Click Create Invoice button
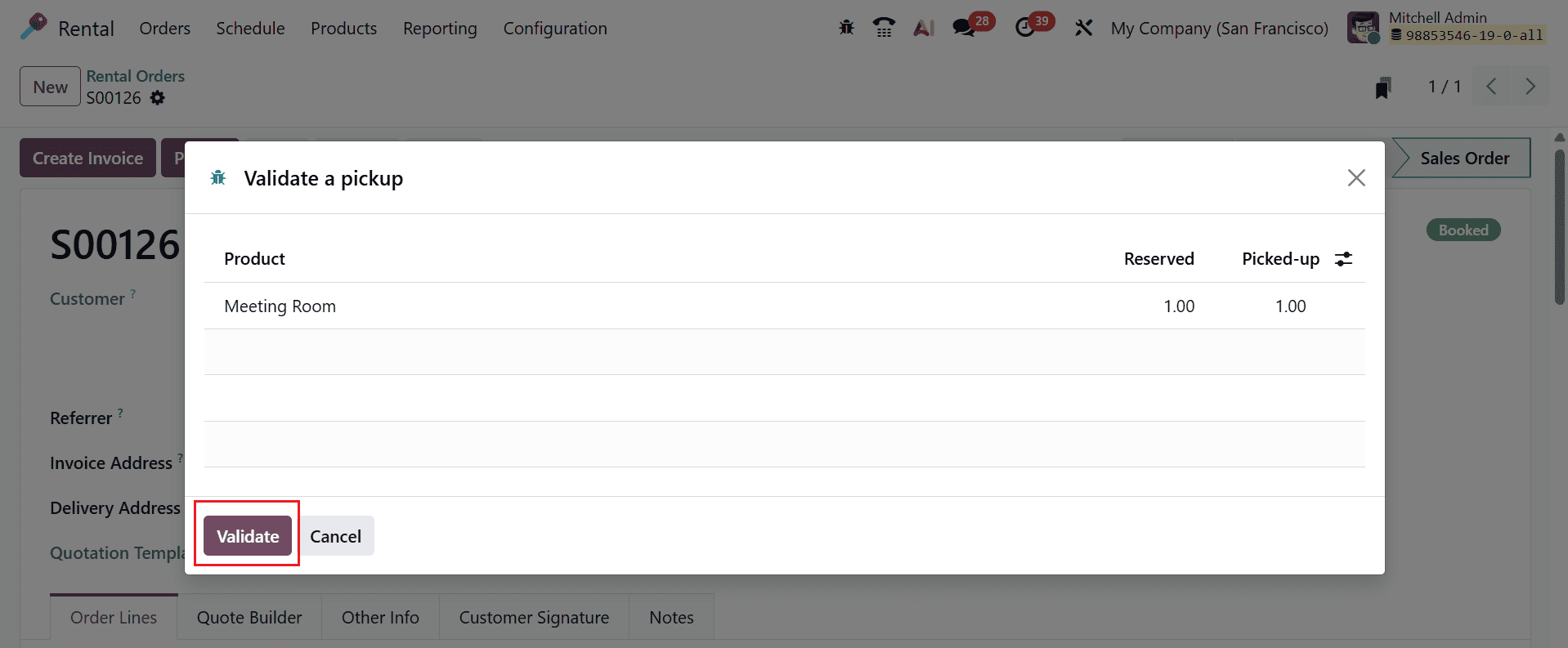Image resolution: width=1568 pixels, height=648 pixels. pos(87,158)
